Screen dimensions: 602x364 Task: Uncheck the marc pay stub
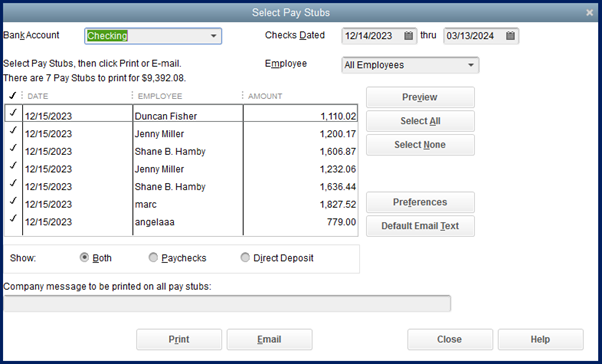tap(13, 201)
